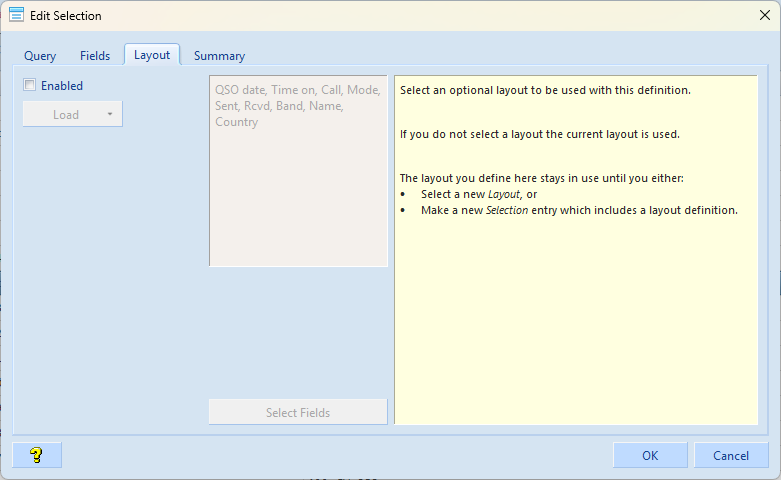Image resolution: width=781 pixels, height=480 pixels.
Task: Click the 'Select an optional layout' sentence
Action: (x=545, y=90)
